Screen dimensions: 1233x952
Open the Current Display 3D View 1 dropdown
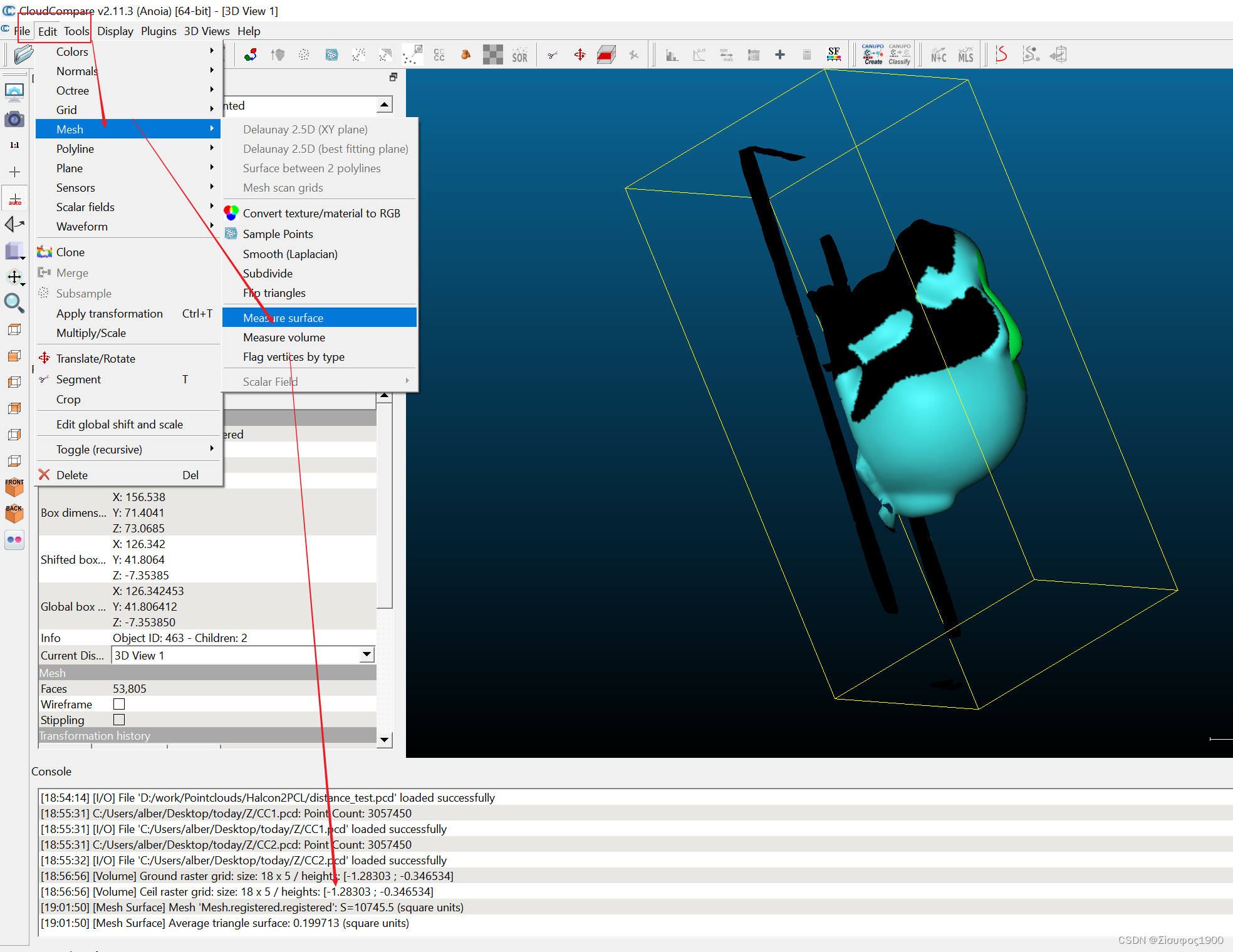367,655
